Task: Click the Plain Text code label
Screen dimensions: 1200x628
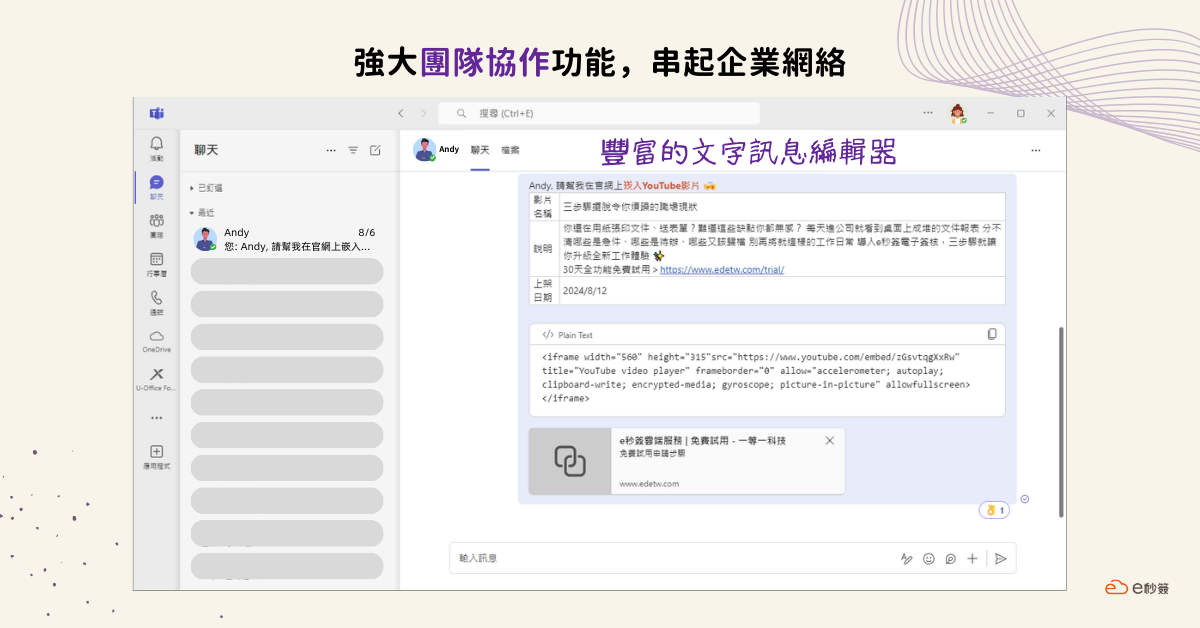Action: pos(575,335)
